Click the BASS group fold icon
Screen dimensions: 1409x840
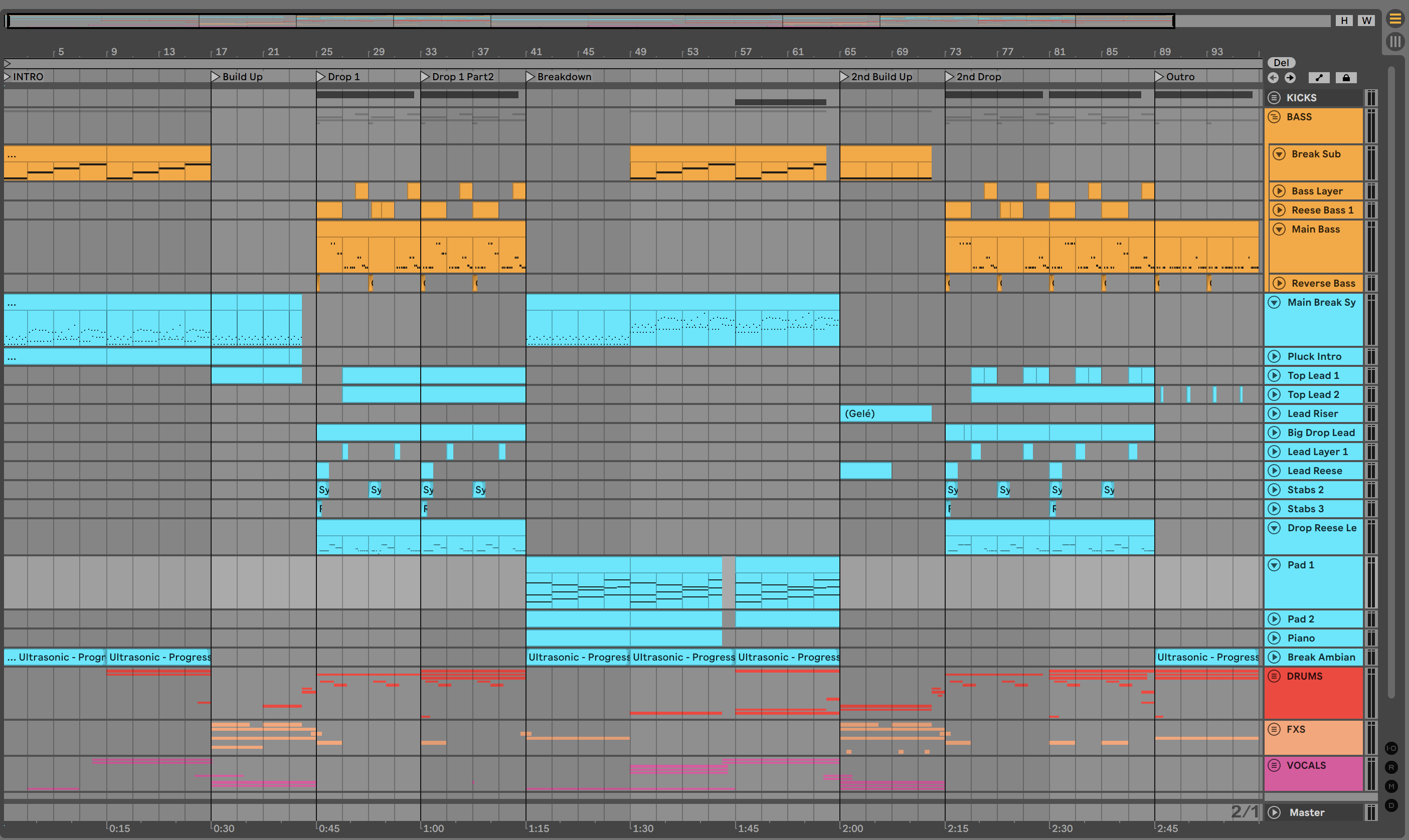1274,117
